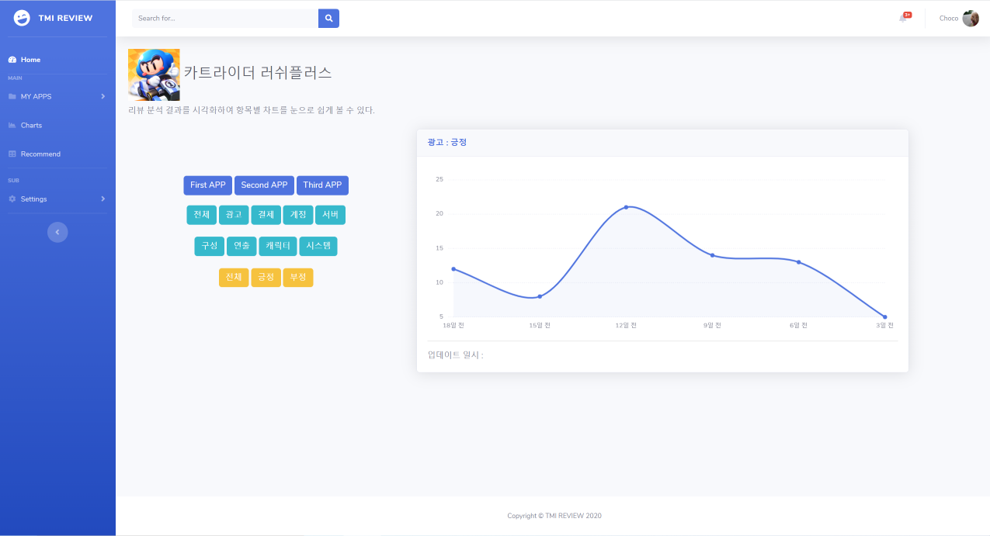Choose the 서버 category button
This screenshot has height=536, width=990.
330,215
